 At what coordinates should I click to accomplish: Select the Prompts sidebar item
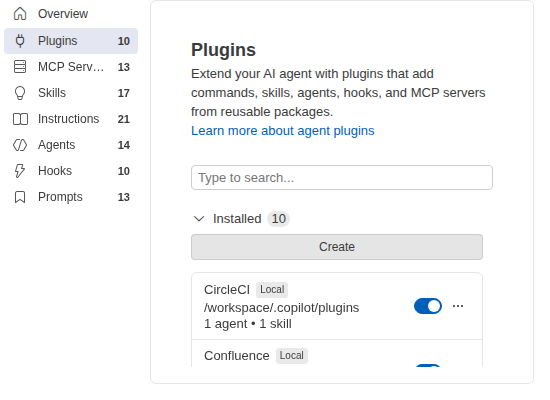tap(71, 197)
